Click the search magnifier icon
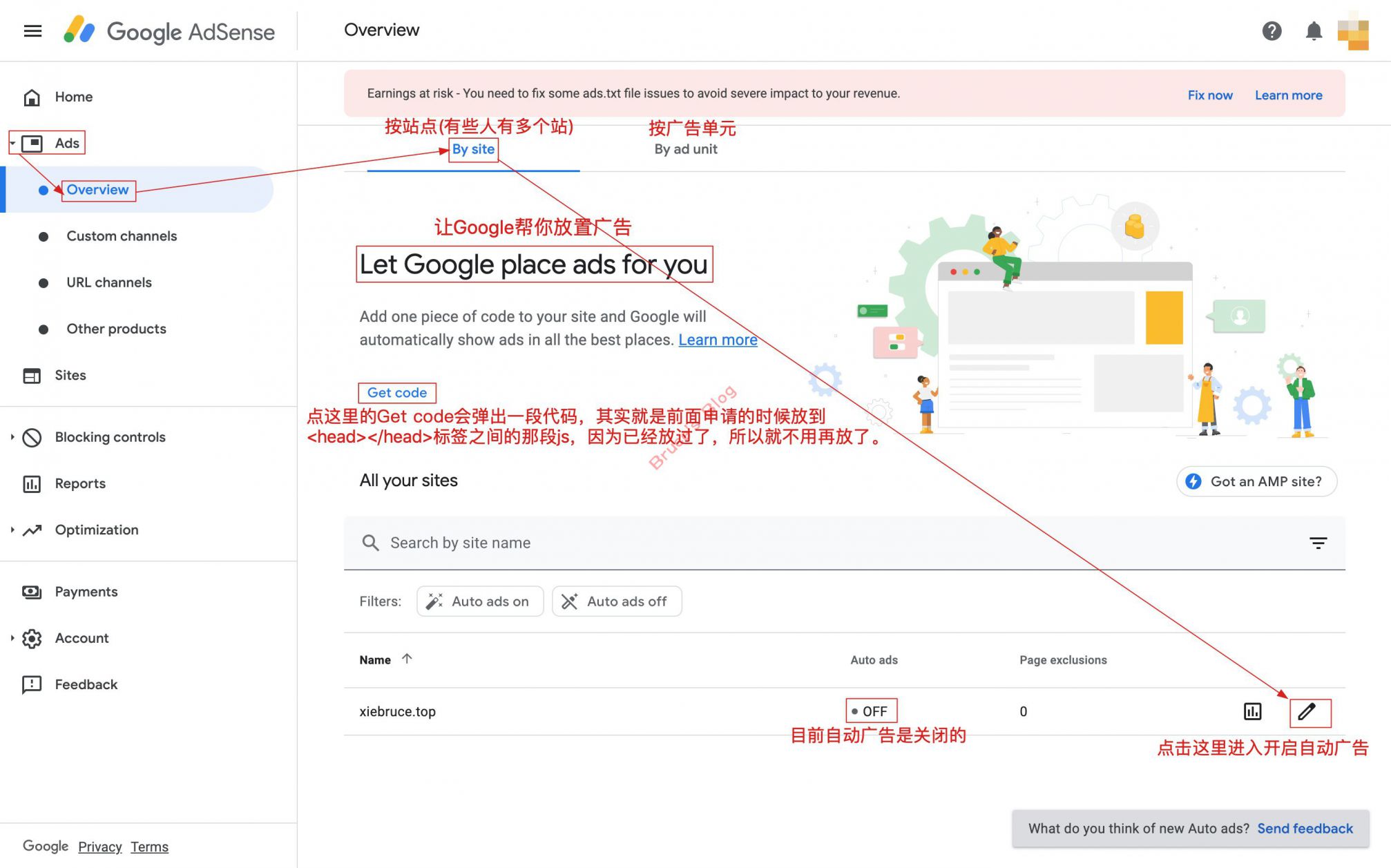This screenshot has width=1391, height=868. click(x=370, y=543)
